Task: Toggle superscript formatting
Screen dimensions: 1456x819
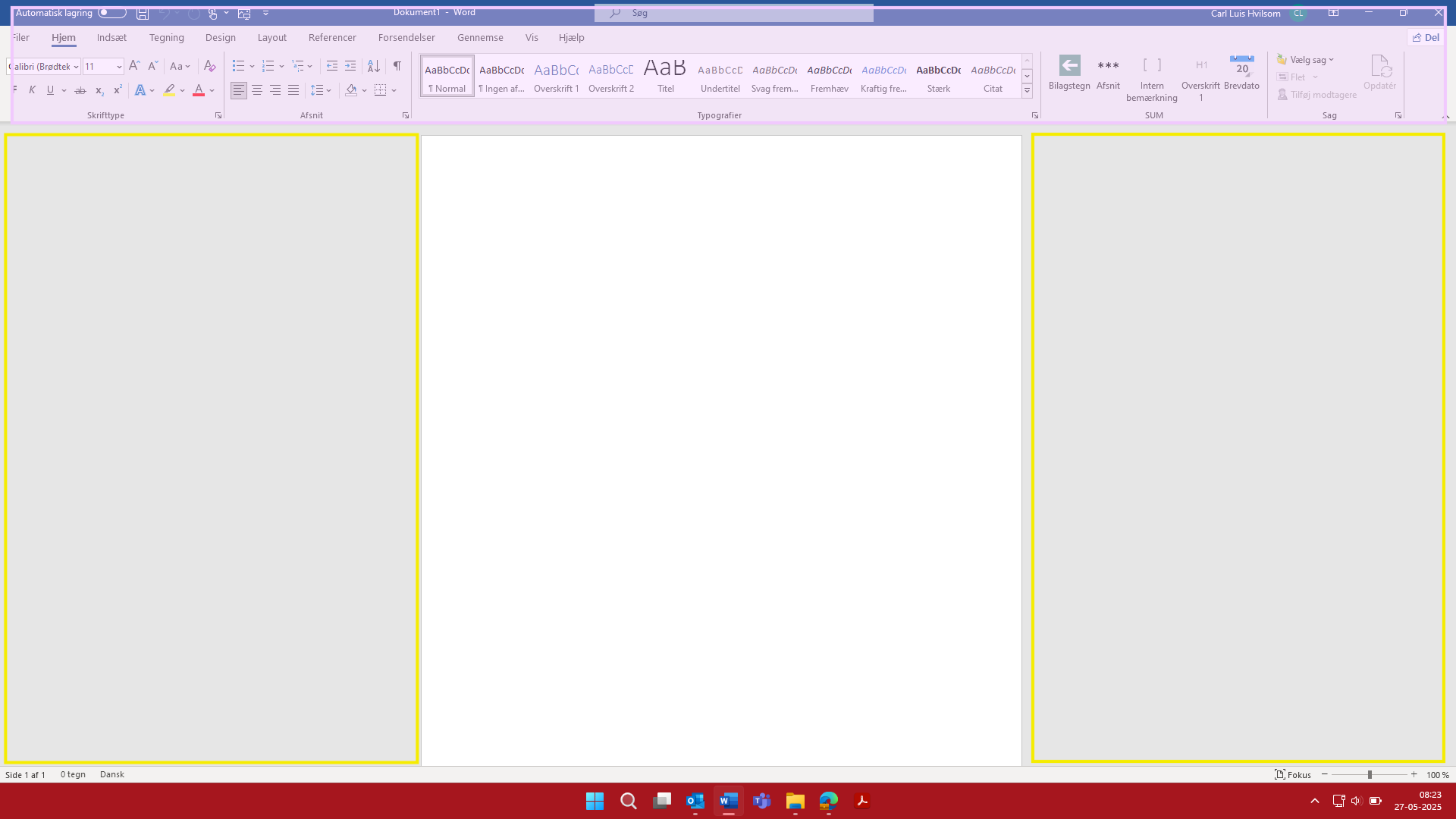Action: tap(118, 90)
